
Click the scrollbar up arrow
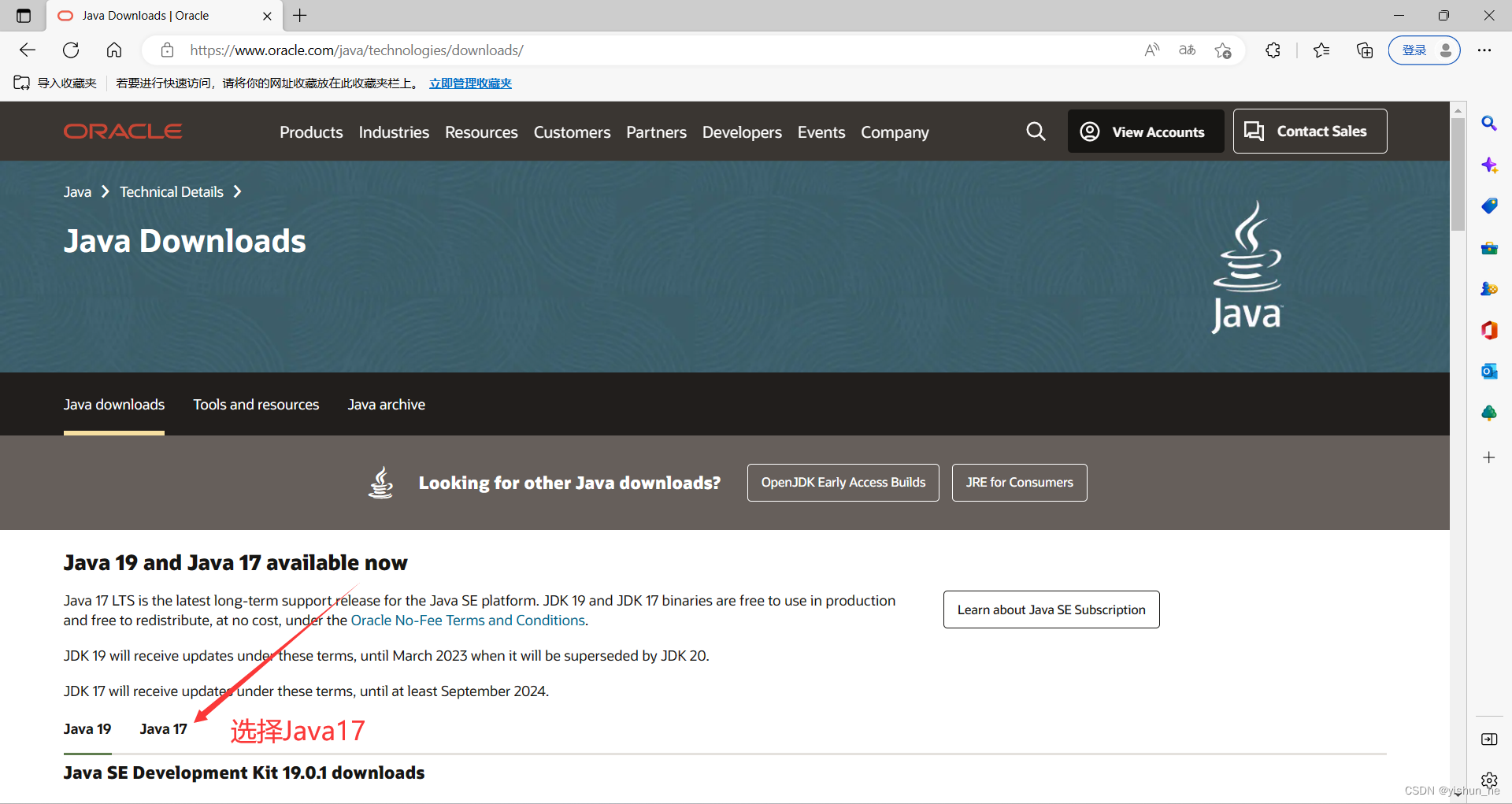[1458, 110]
